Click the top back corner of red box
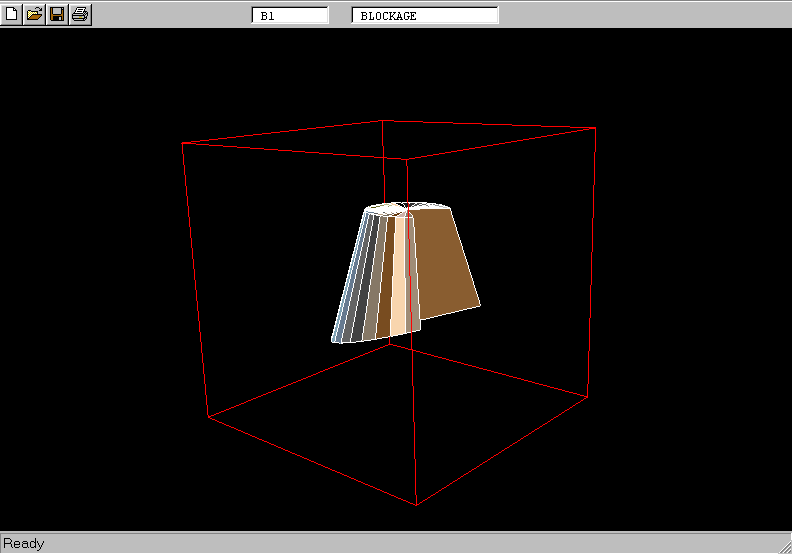Image resolution: width=792 pixels, height=554 pixels. (x=382, y=120)
